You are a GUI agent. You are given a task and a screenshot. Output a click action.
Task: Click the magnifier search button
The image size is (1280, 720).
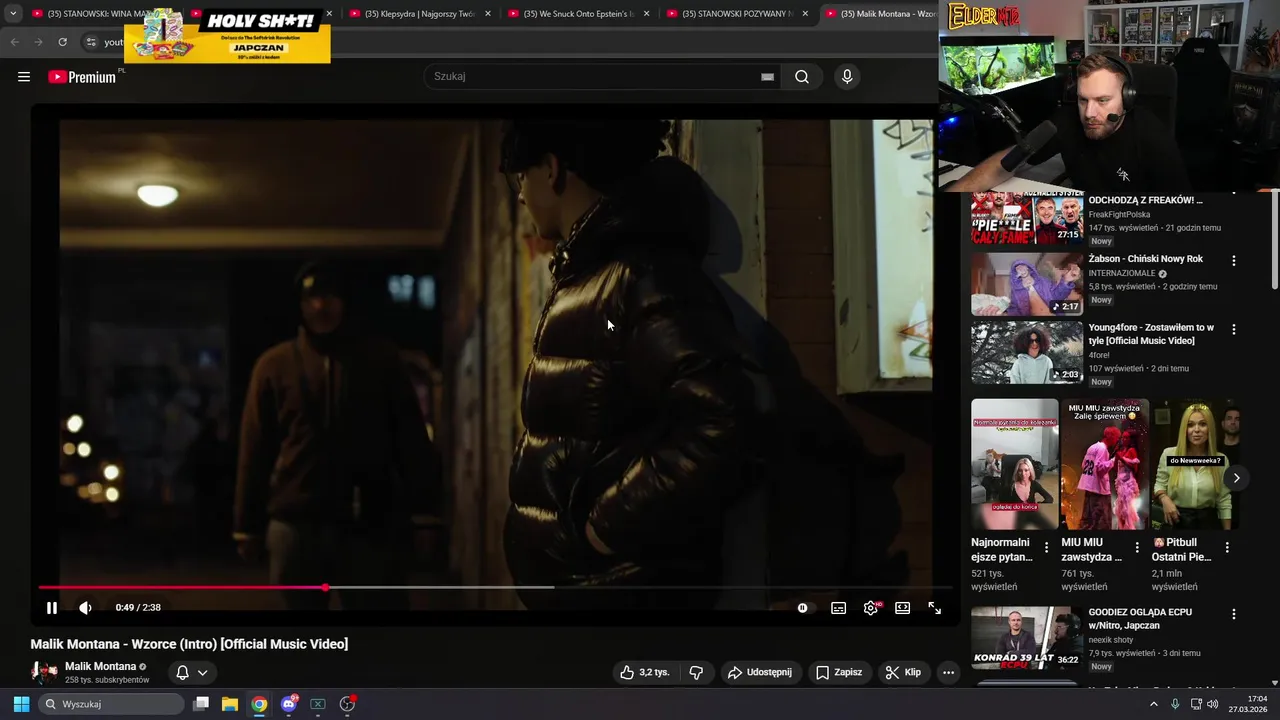click(802, 77)
